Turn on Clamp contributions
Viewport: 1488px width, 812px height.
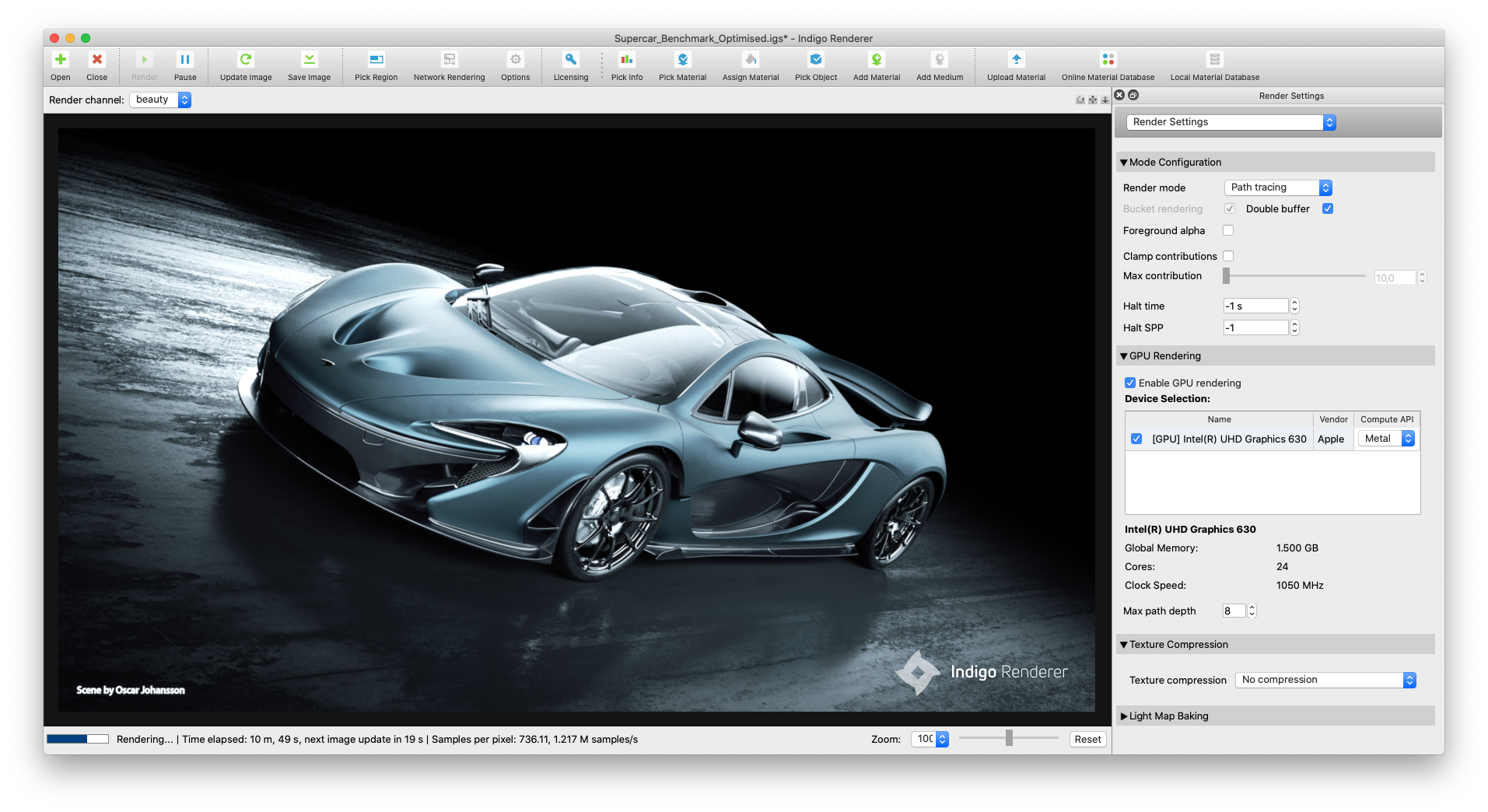(x=1228, y=256)
